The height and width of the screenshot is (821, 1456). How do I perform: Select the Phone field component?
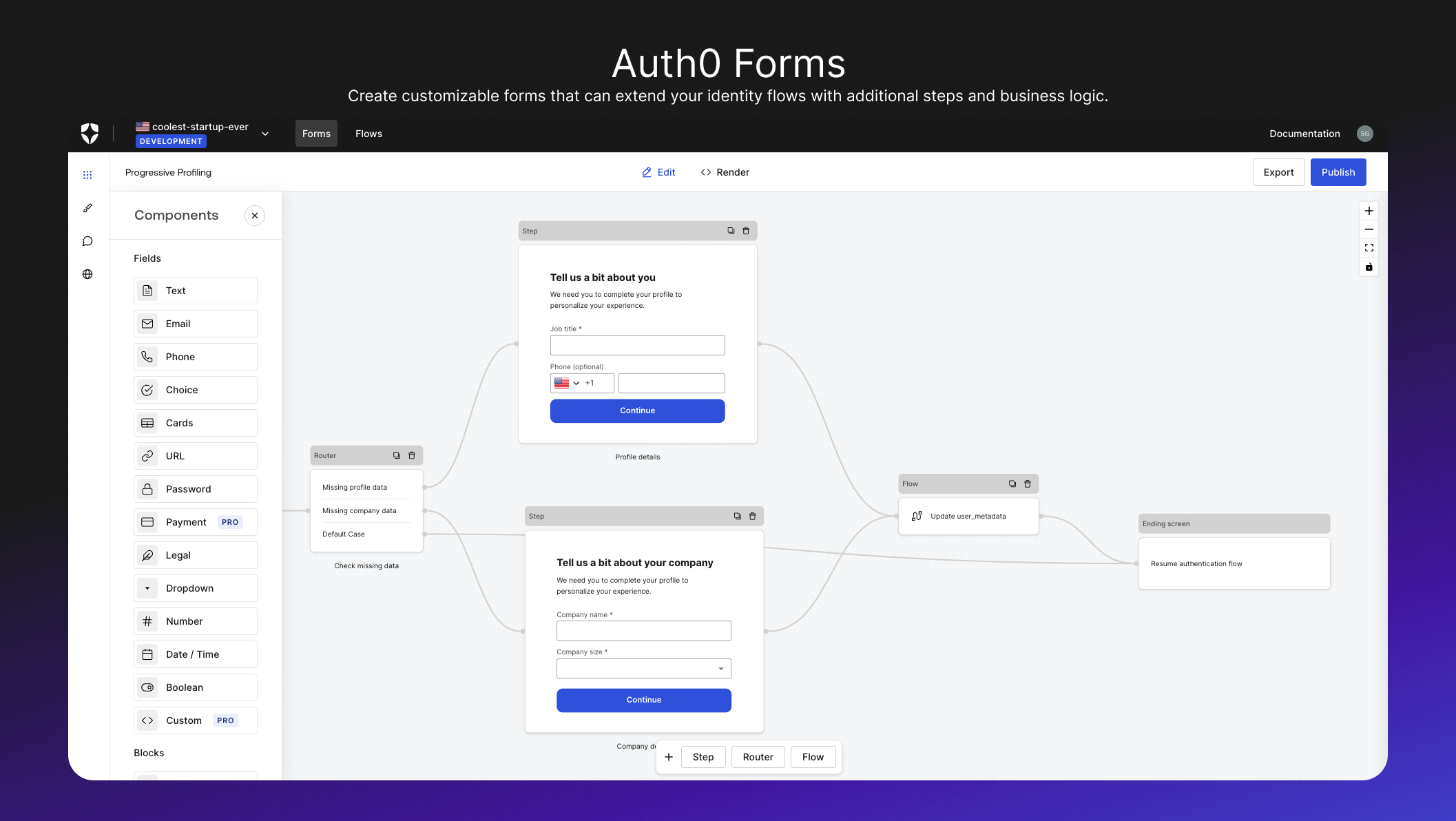click(x=196, y=357)
